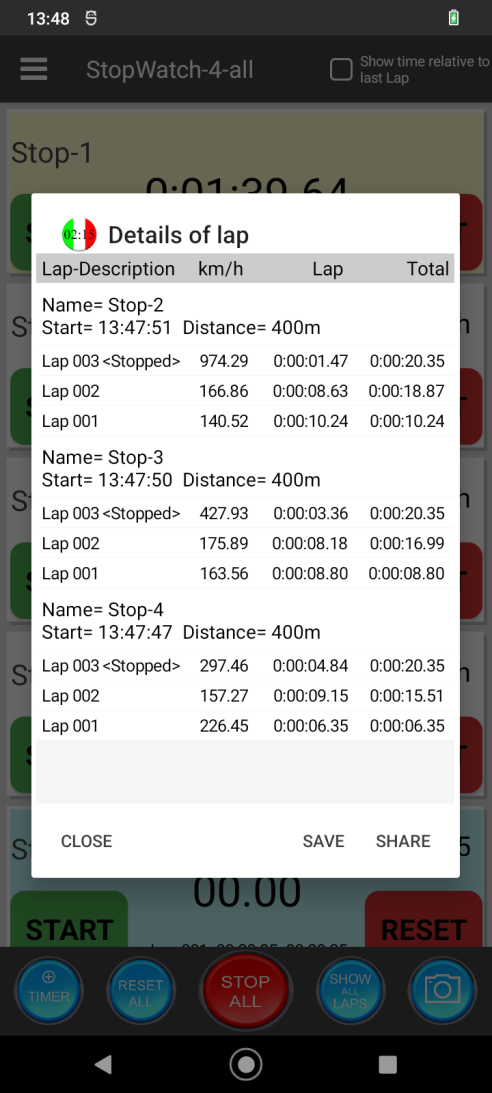The image size is (492, 1093).
Task: Tap the round Timer button
Action: [x=49, y=989]
